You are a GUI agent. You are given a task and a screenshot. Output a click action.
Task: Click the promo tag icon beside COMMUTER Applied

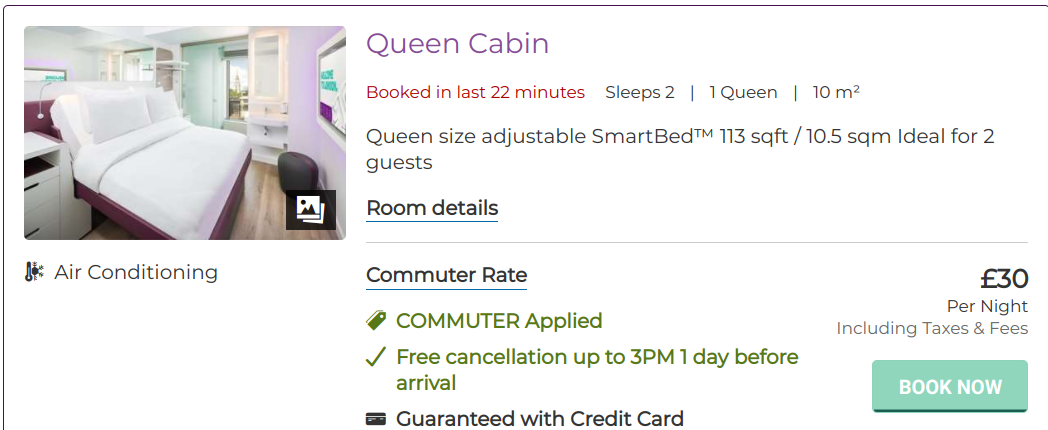pyautogui.click(x=376, y=321)
